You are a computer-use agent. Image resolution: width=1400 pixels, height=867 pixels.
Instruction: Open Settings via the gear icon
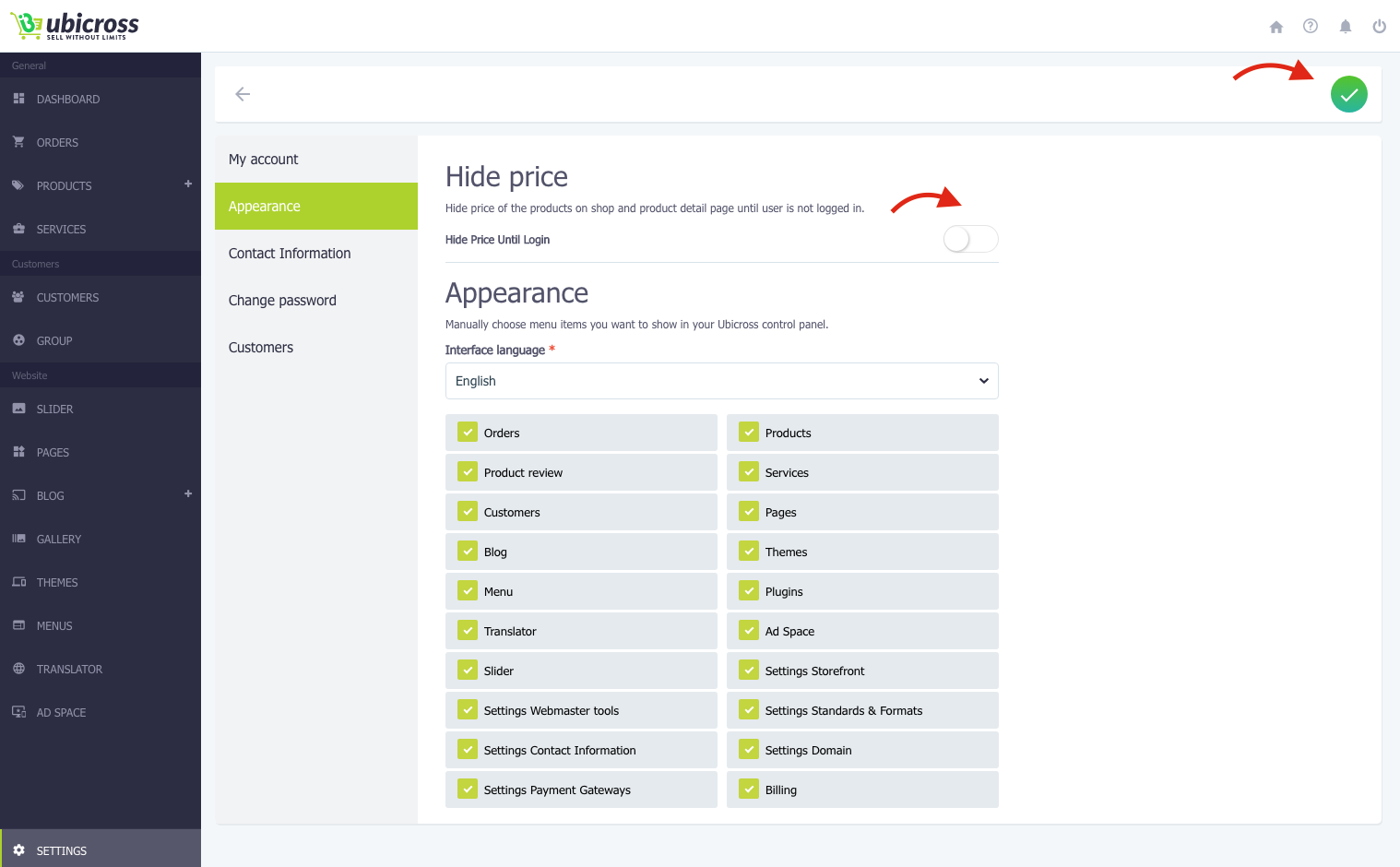(18, 850)
